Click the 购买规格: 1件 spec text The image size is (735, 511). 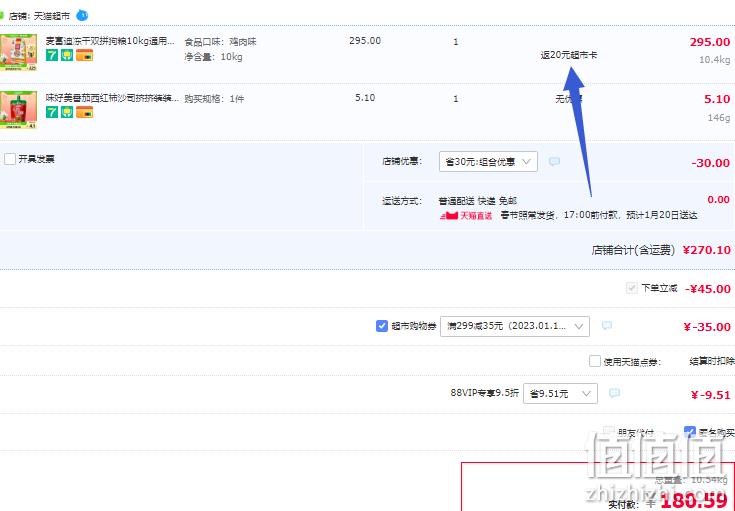[x=214, y=99]
